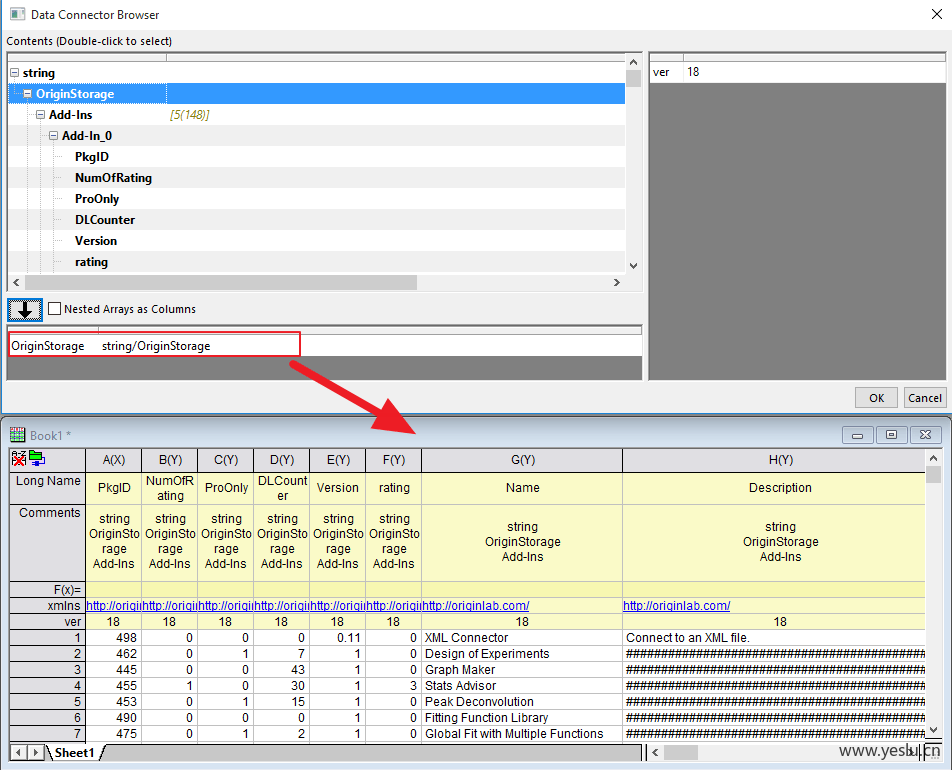Click the F(x)= row label
This screenshot has width=952, height=770.
click(47, 590)
